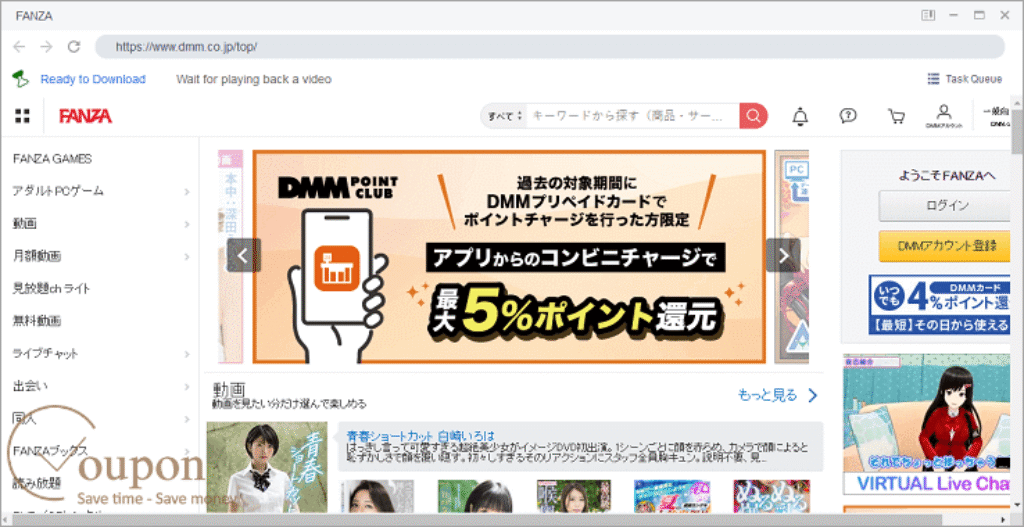The width and height of the screenshot is (1024, 527).
Task: Open FANZA GAMES in the sidebar
Action: pyautogui.click(x=52, y=159)
